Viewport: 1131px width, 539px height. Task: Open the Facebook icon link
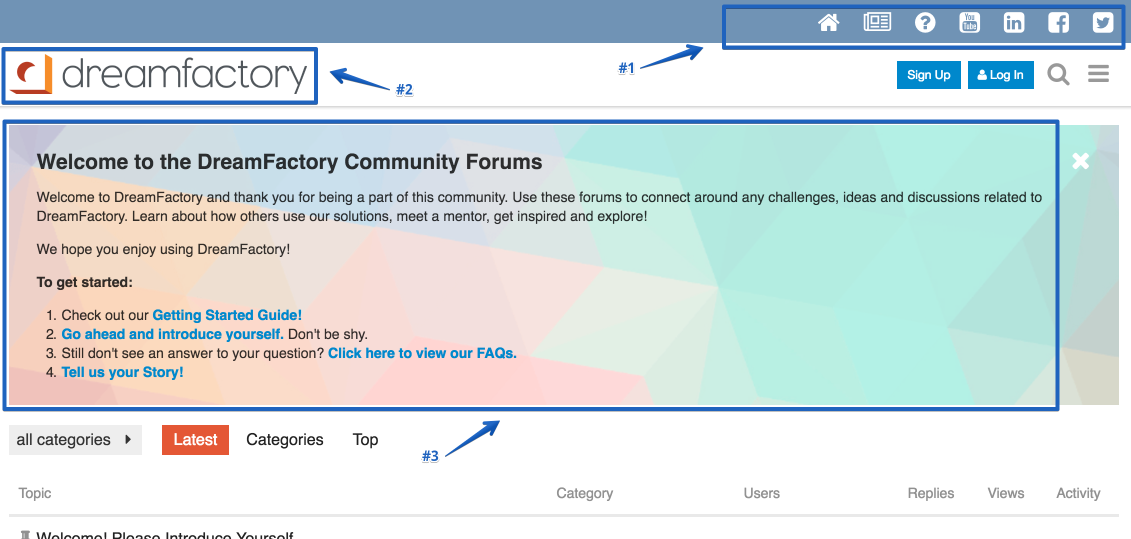click(1058, 23)
